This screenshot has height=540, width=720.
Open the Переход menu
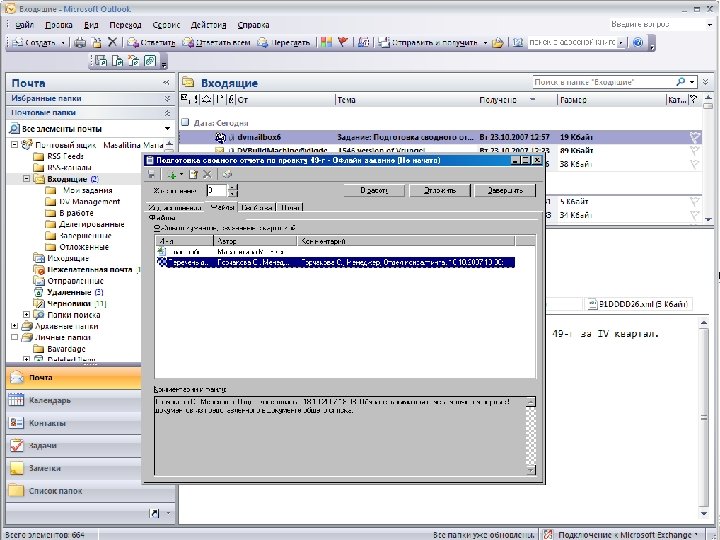pos(125,25)
